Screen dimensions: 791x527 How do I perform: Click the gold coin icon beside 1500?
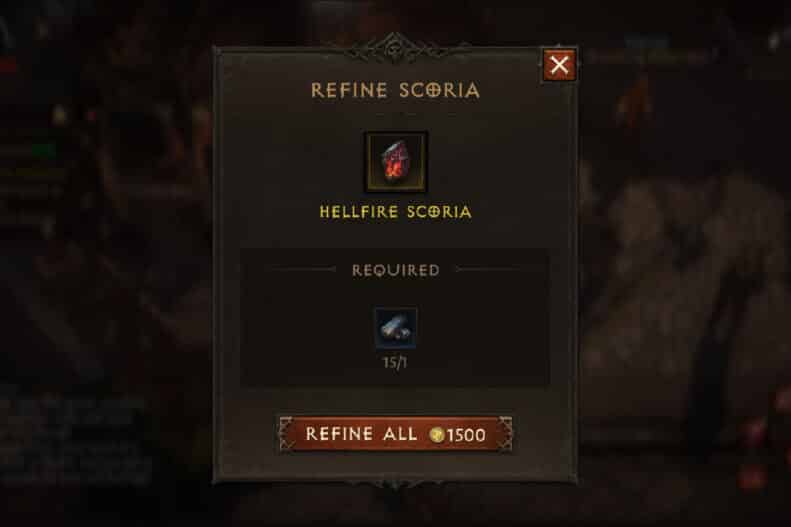(x=437, y=435)
